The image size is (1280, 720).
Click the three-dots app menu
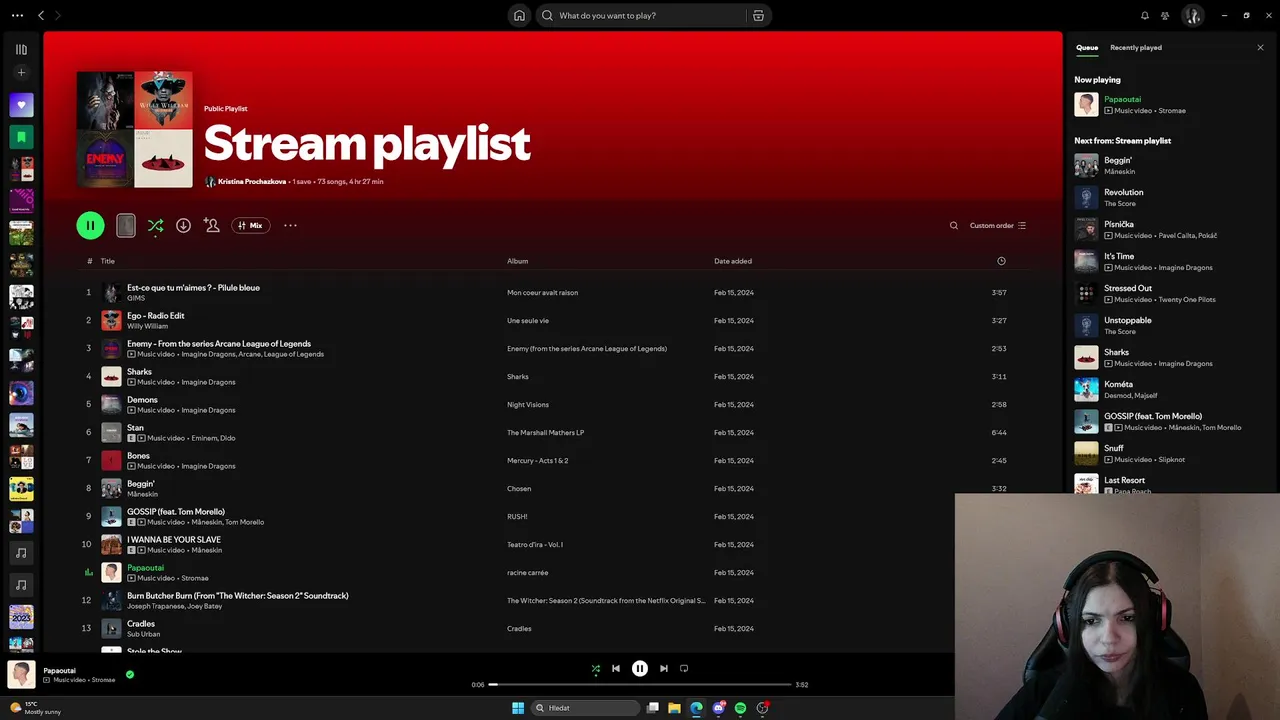pyautogui.click(x=17, y=15)
